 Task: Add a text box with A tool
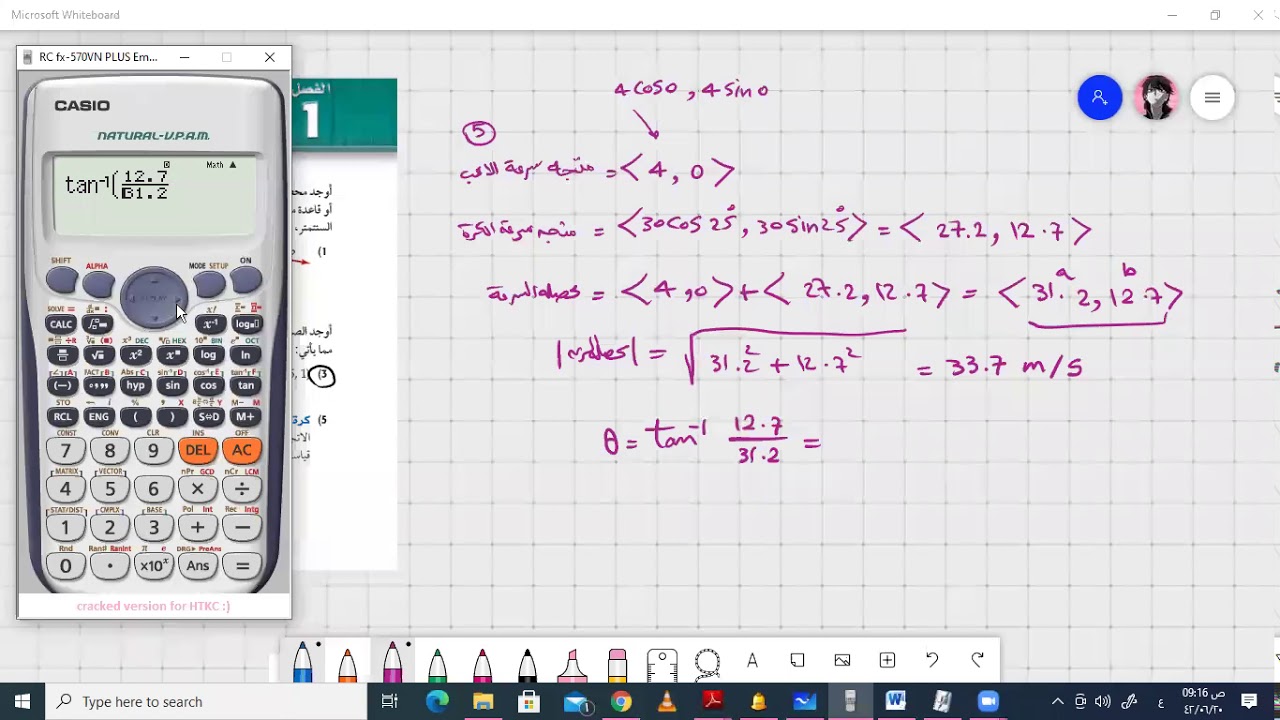(x=752, y=660)
